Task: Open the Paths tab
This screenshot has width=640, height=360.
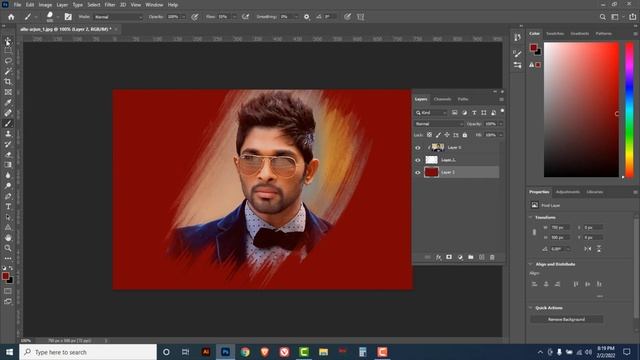Action: (x=463, y=99)
